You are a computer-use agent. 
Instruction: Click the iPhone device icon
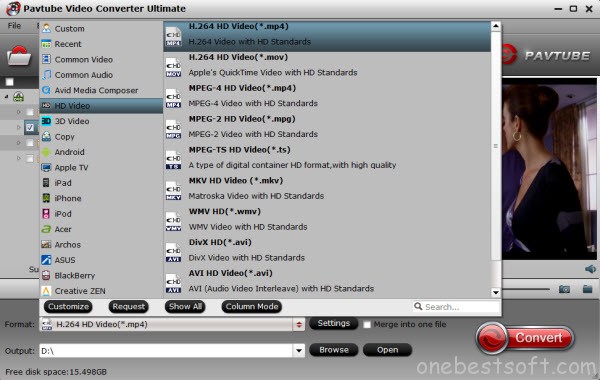(x=46, y=198)
